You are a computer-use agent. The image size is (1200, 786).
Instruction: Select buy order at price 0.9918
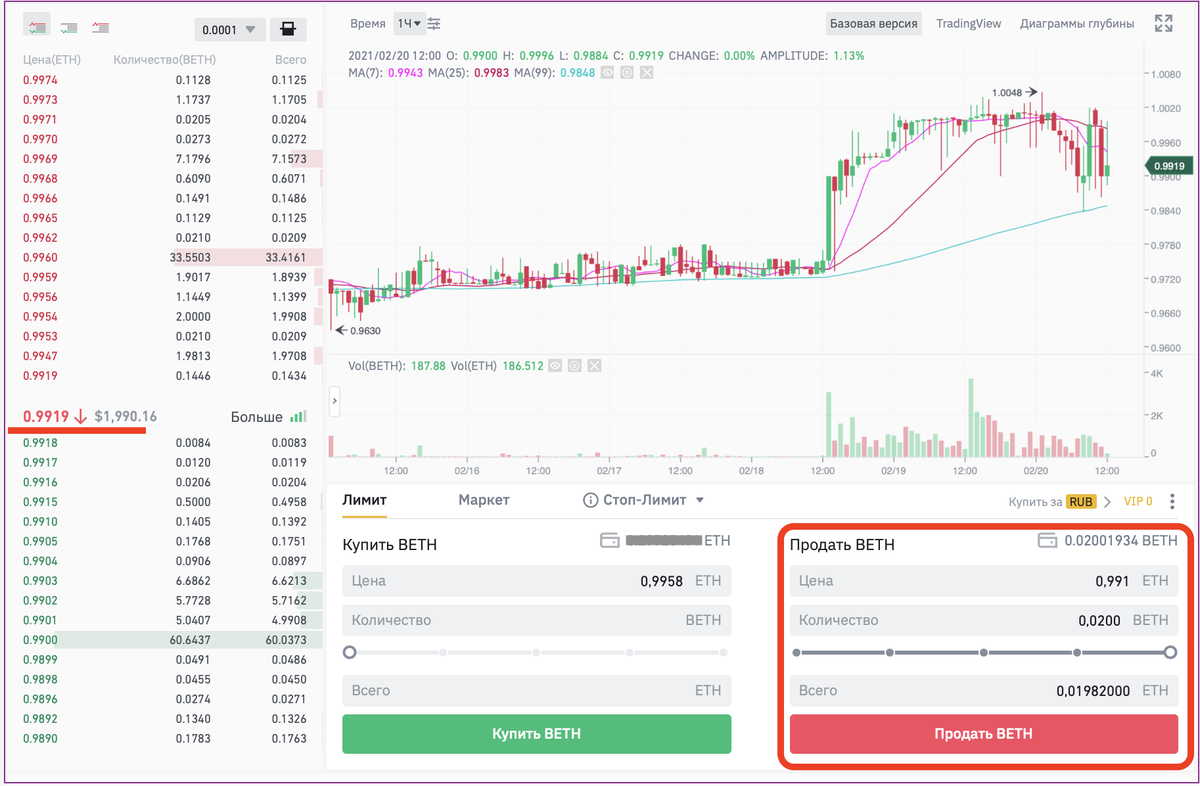point(166,442)
